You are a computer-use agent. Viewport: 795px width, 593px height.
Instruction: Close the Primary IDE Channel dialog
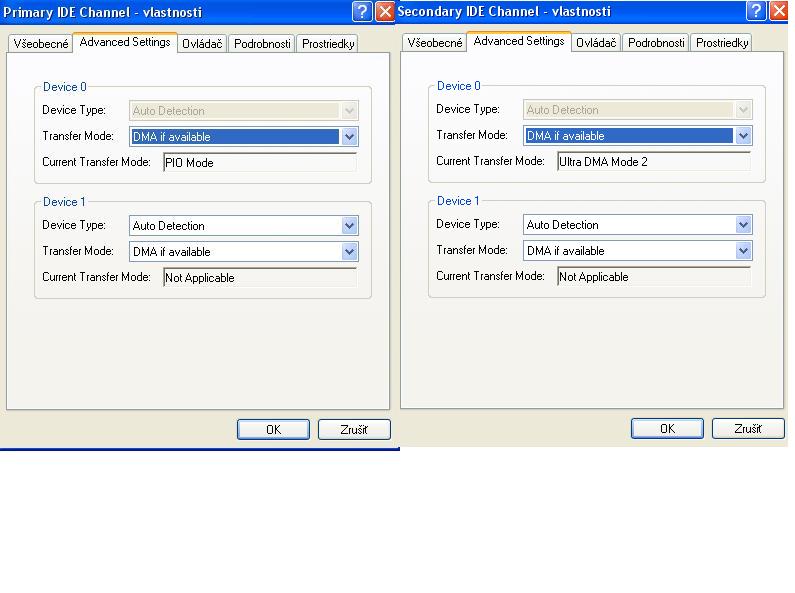pyautogui.click(x=384, y=12)
